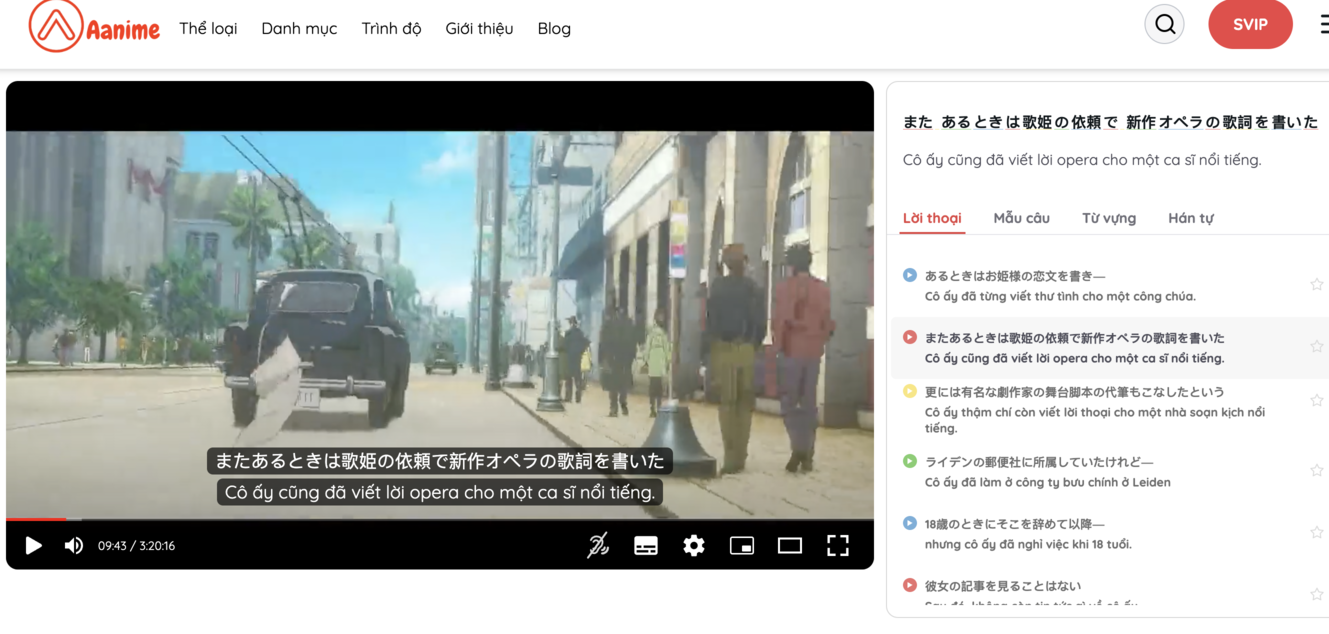Open the Thể loại menu
Image resolution: width=1329 pixels, height=634 pixels.
[x=206, y=28]
